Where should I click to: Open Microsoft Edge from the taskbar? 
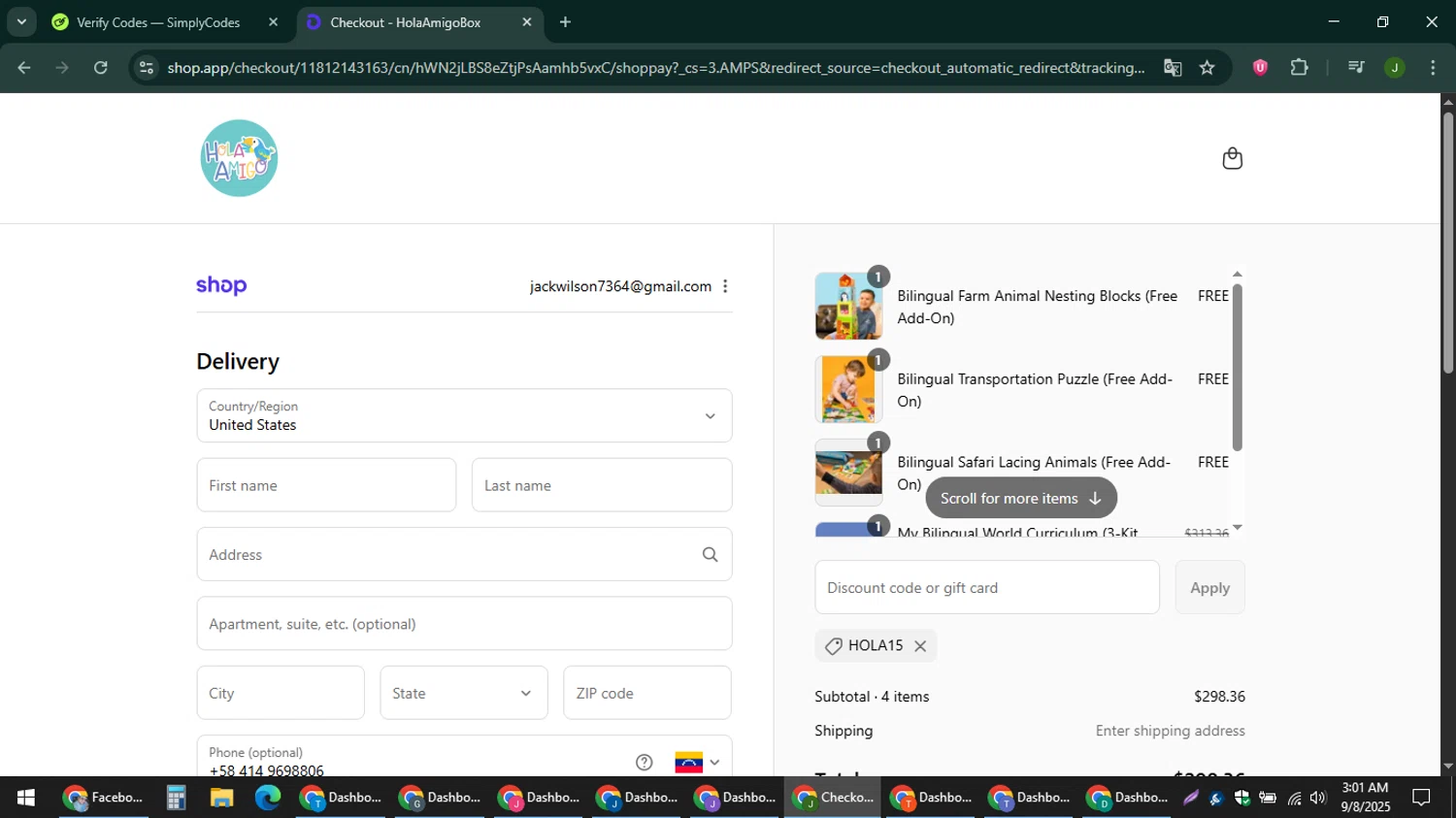coord(268,798)
